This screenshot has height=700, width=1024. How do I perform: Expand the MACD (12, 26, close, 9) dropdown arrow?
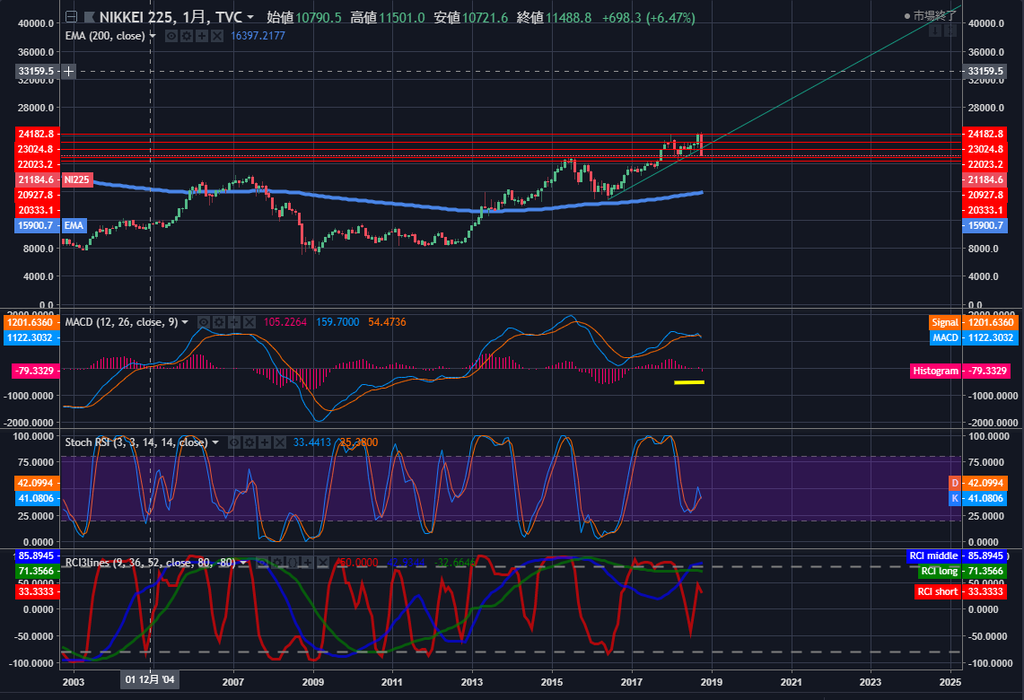click(185, 322)
